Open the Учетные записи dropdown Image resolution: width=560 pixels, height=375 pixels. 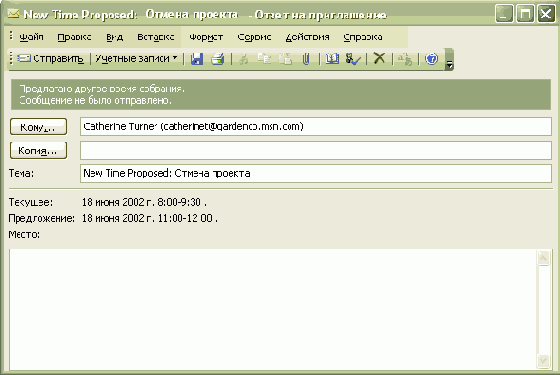(x=136, y=58)
